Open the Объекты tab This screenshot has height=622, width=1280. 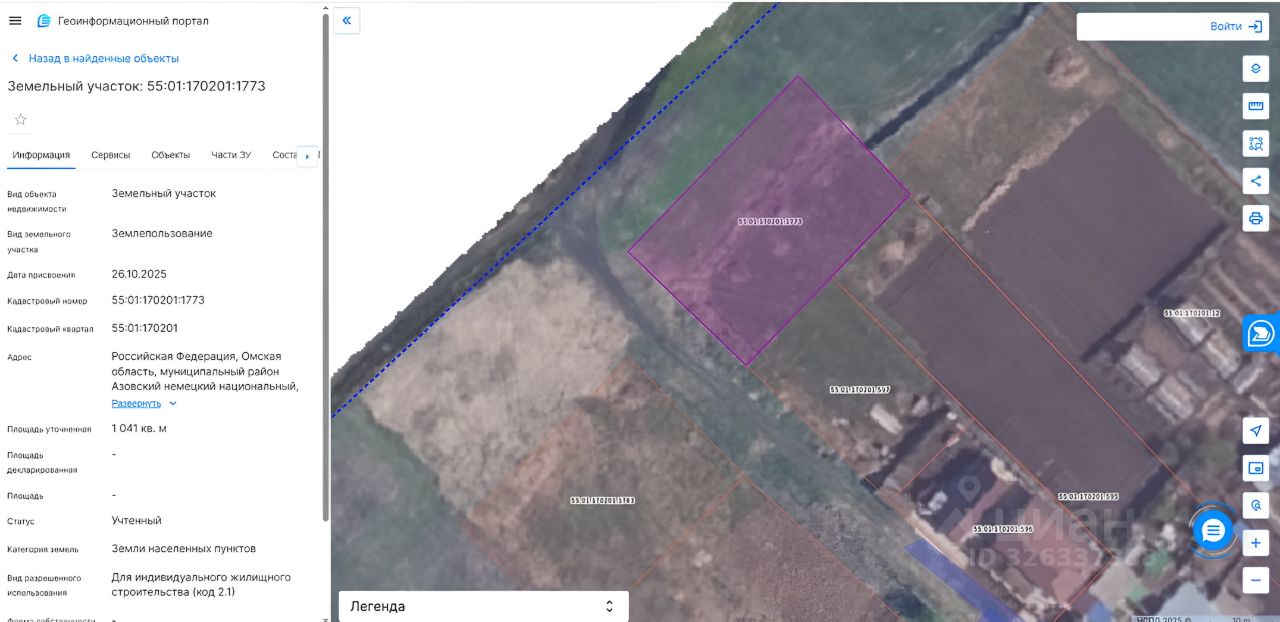(x=170, y=155)
